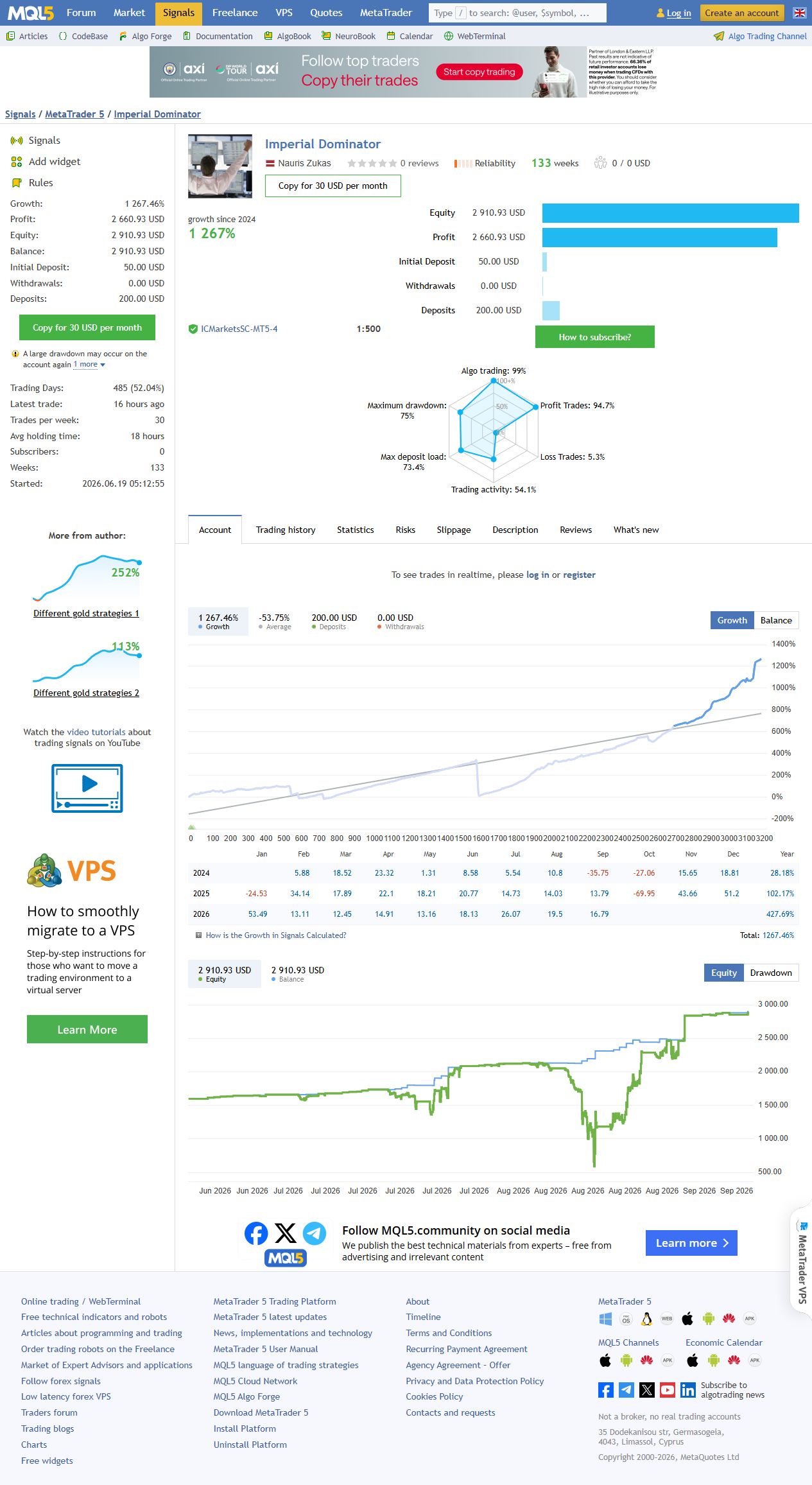
Task: Click the WEB MetaTrader 5 icon
Action: point(667,1319)
